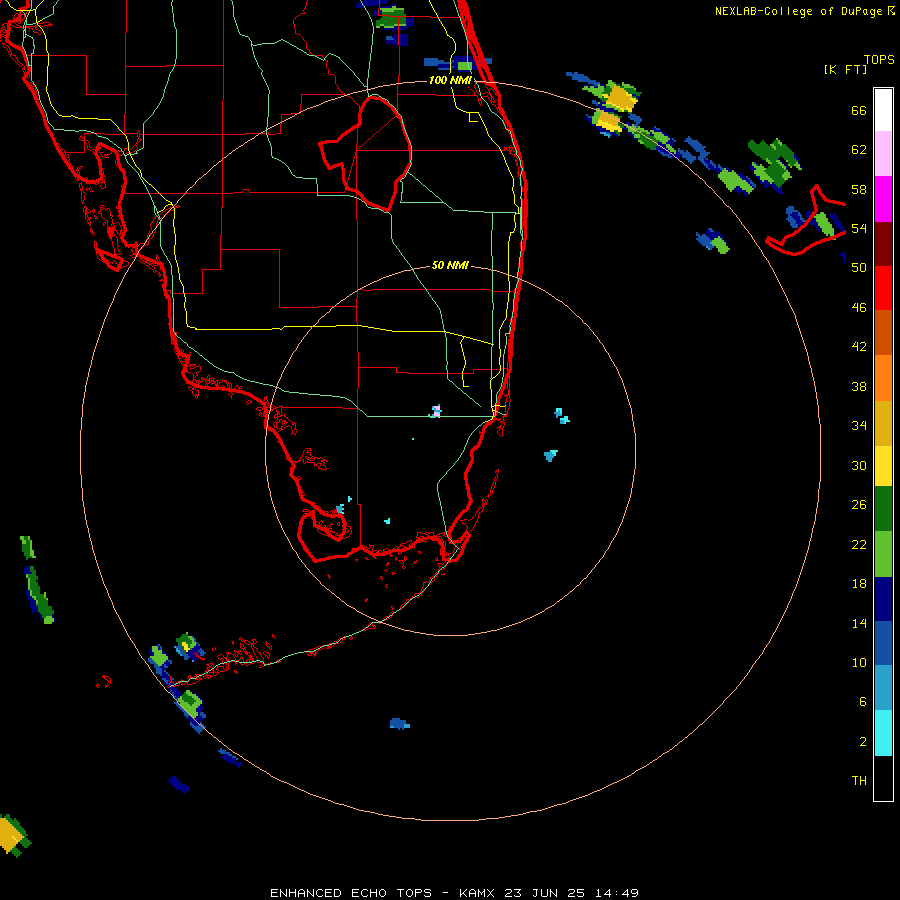Pick the bright orange legend band

point(883,378)
